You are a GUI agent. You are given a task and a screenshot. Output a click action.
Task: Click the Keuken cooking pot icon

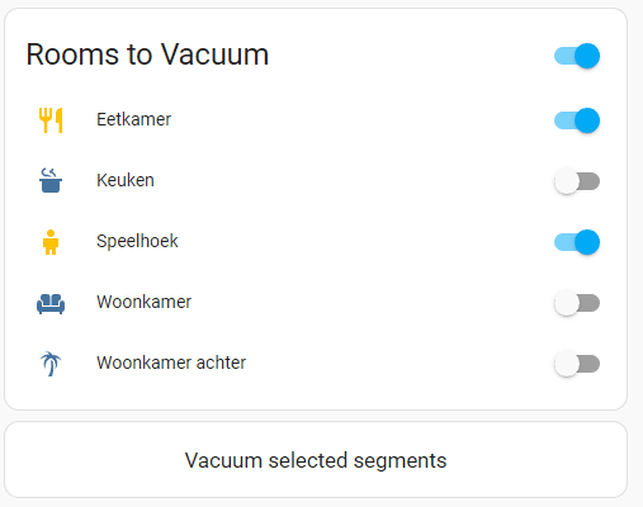(x=50, y=180)
